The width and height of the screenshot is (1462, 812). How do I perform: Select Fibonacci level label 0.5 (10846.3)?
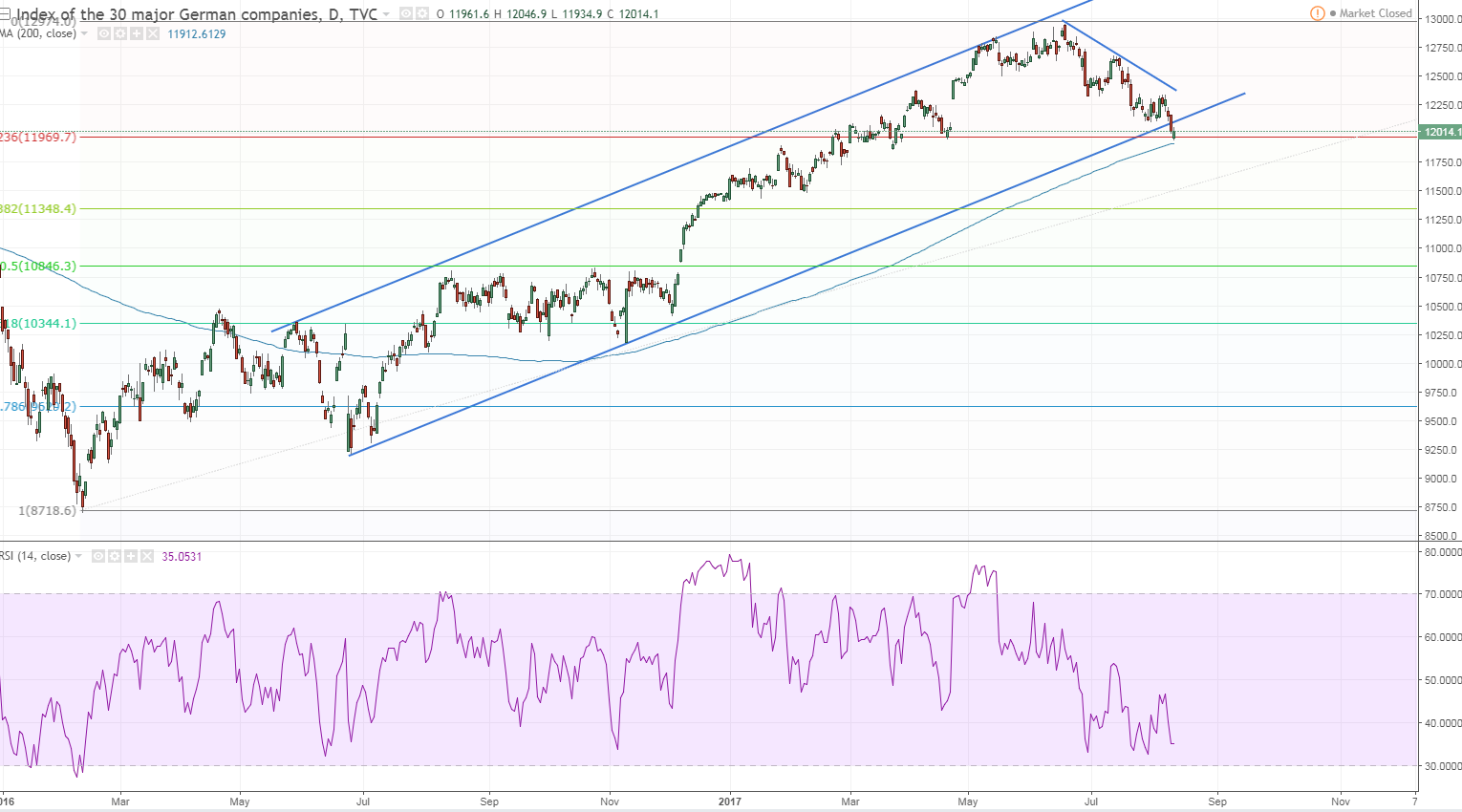pyautogui.click(x=38, y=267)
